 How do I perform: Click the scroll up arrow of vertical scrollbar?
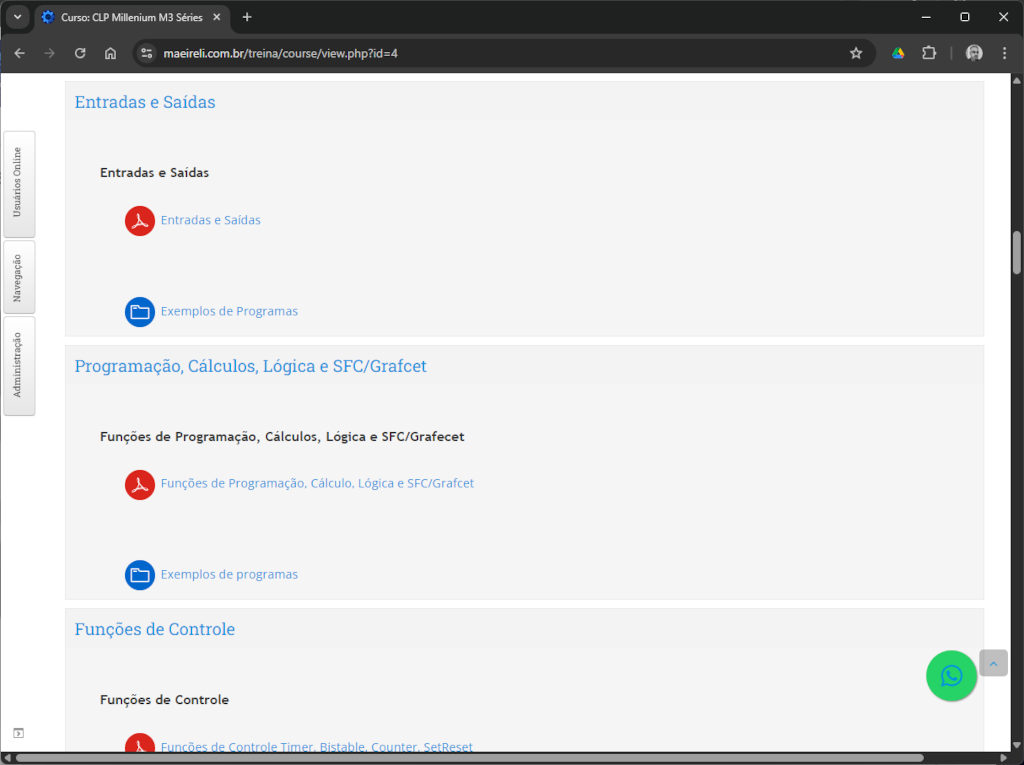(1017, 80)
